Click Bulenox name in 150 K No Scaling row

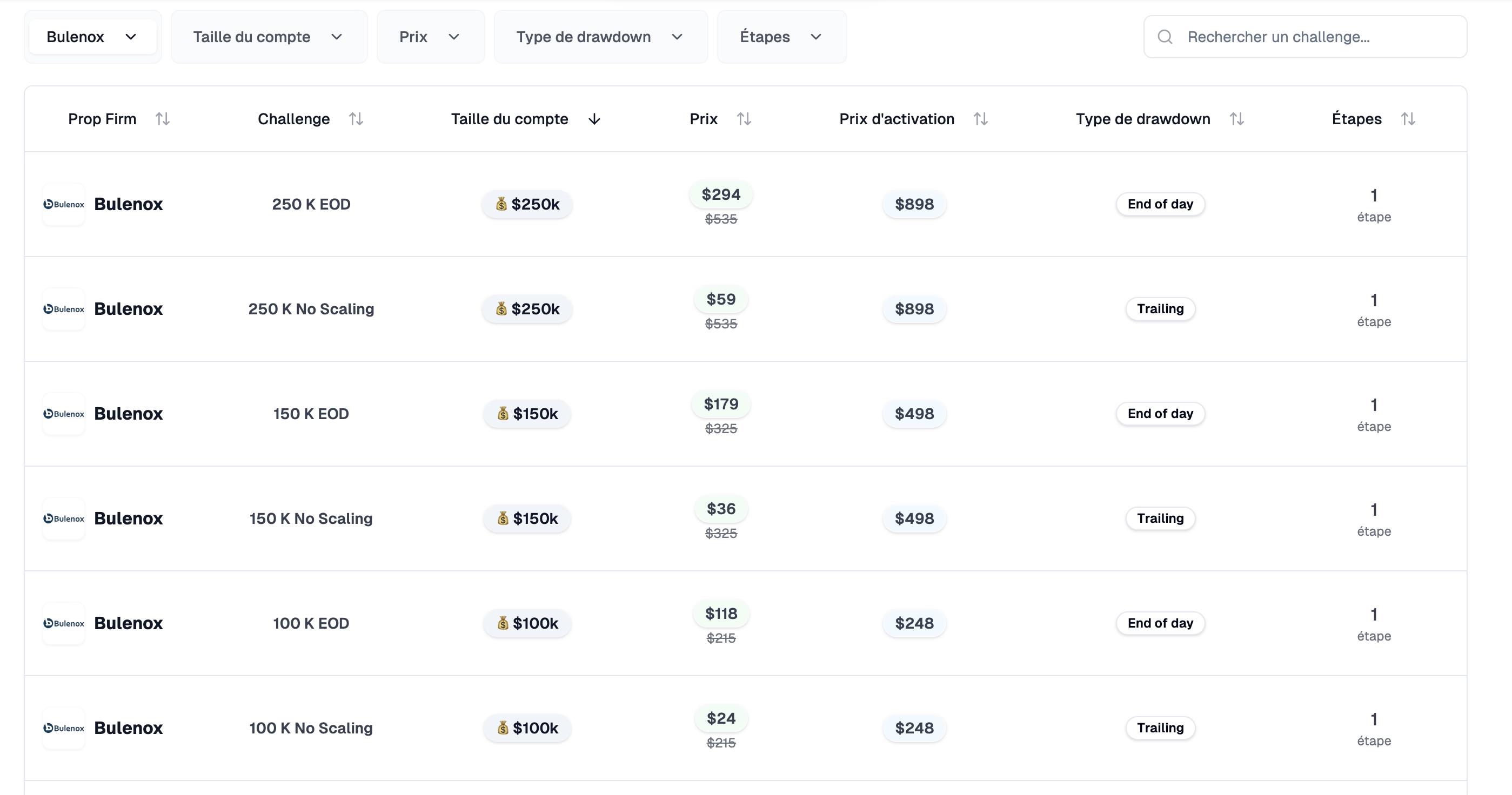pyautogui.click(x=128, y=518)
